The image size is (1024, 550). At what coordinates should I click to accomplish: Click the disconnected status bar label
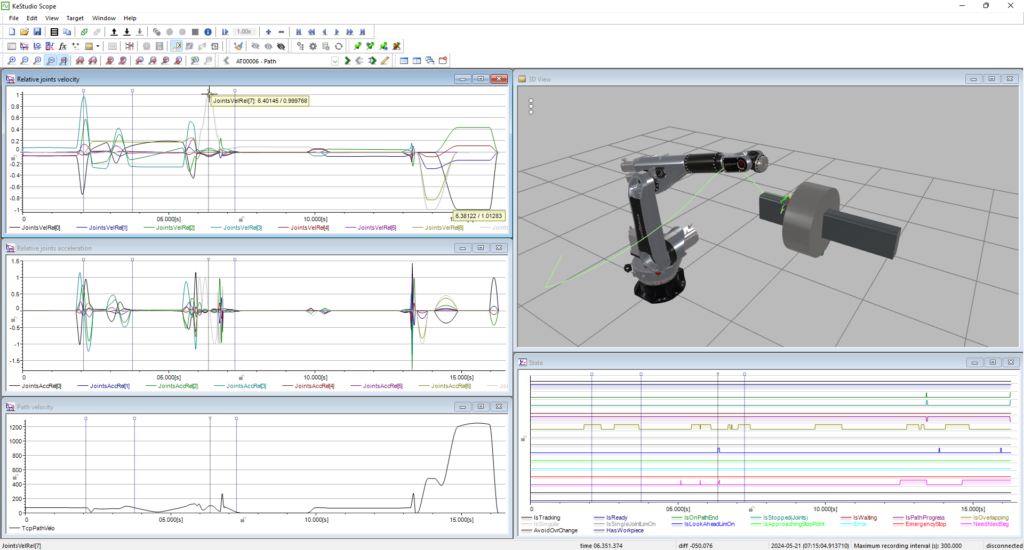point(1004,545)
